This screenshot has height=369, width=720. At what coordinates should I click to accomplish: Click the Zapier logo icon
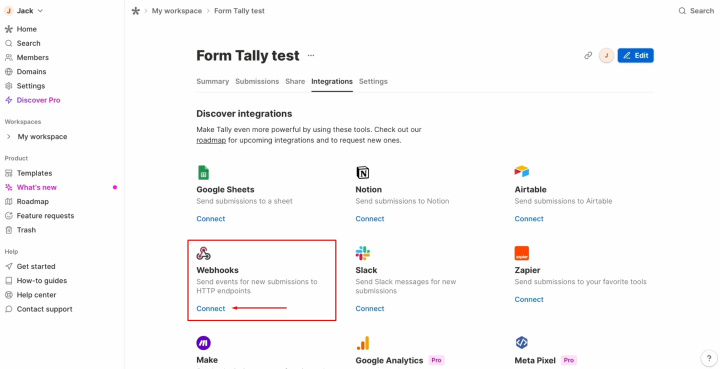click(x=522, y=253)
